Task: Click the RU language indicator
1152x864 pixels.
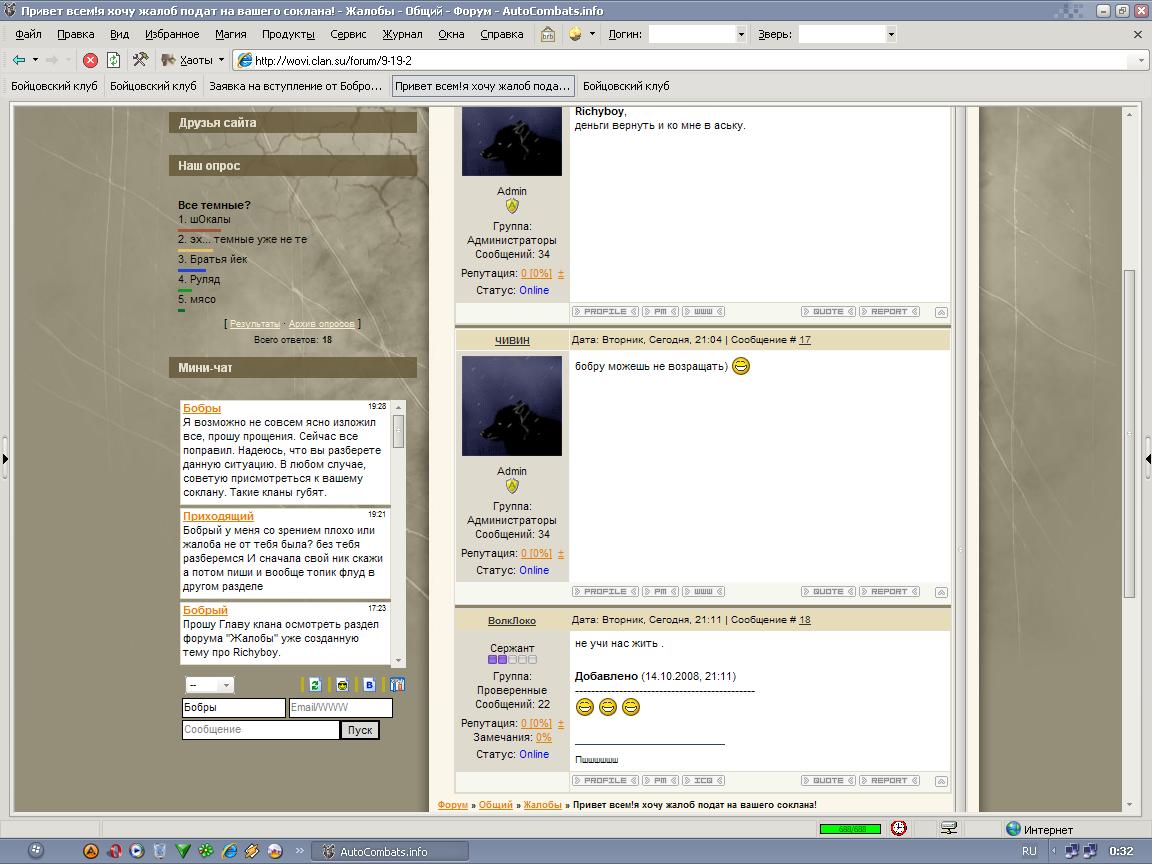Action: tap(1029, 851)
